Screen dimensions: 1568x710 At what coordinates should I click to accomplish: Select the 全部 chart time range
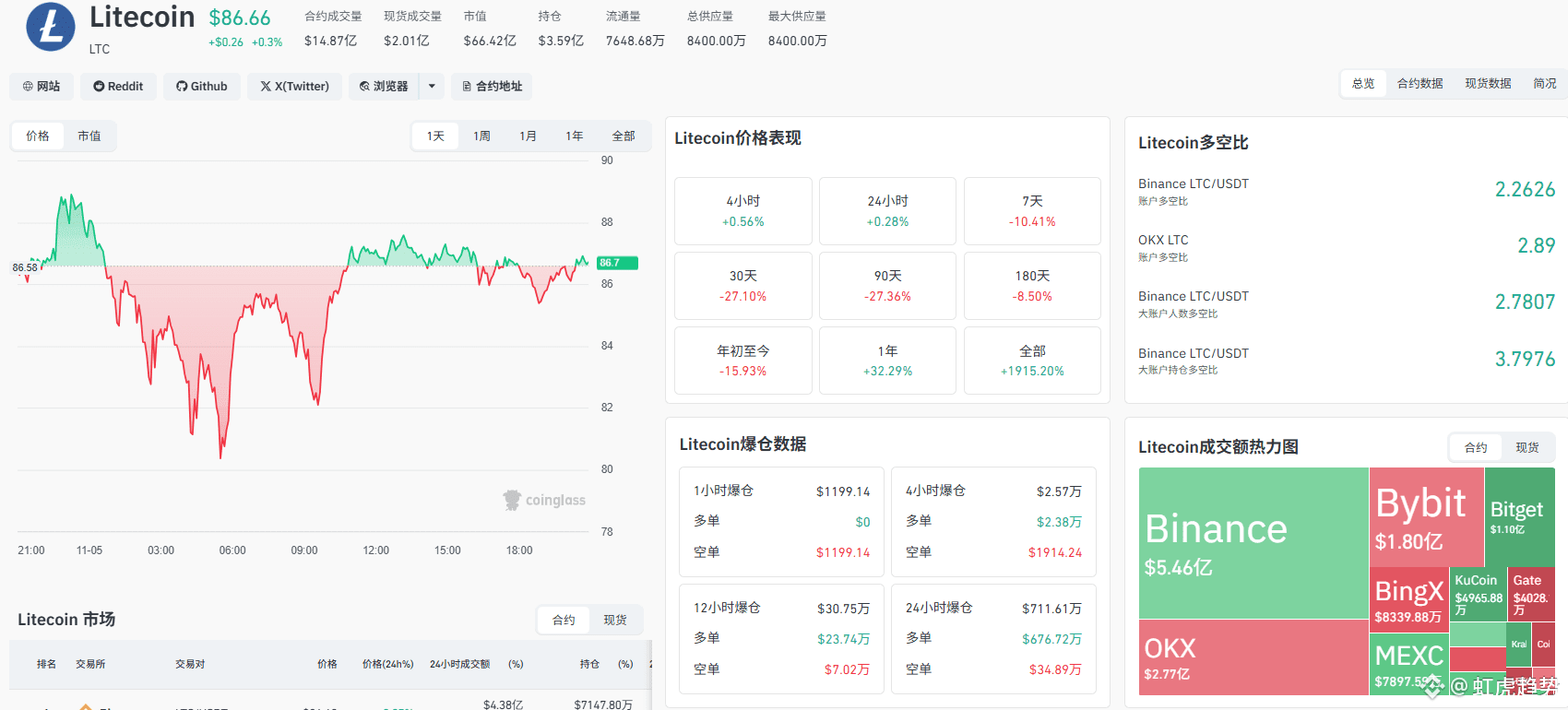pos(624,136)
